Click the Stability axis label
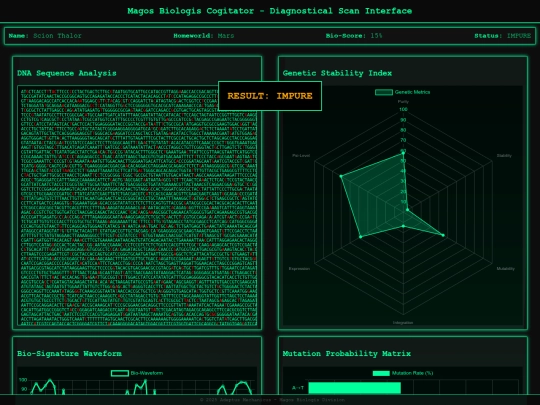Viewport: 540px width, 405px height. (504, 156)
